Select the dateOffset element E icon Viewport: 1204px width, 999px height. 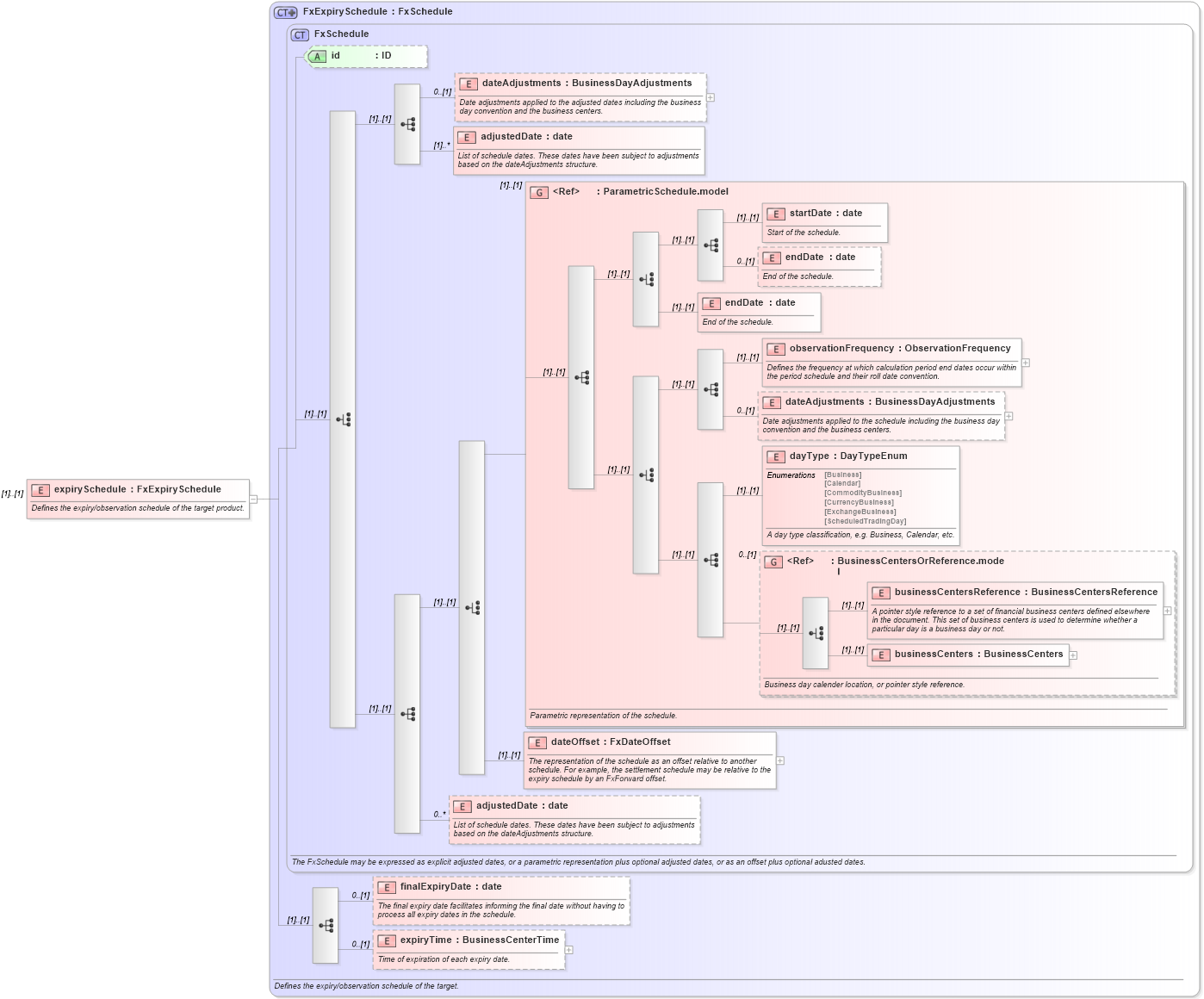click(537, 741)
